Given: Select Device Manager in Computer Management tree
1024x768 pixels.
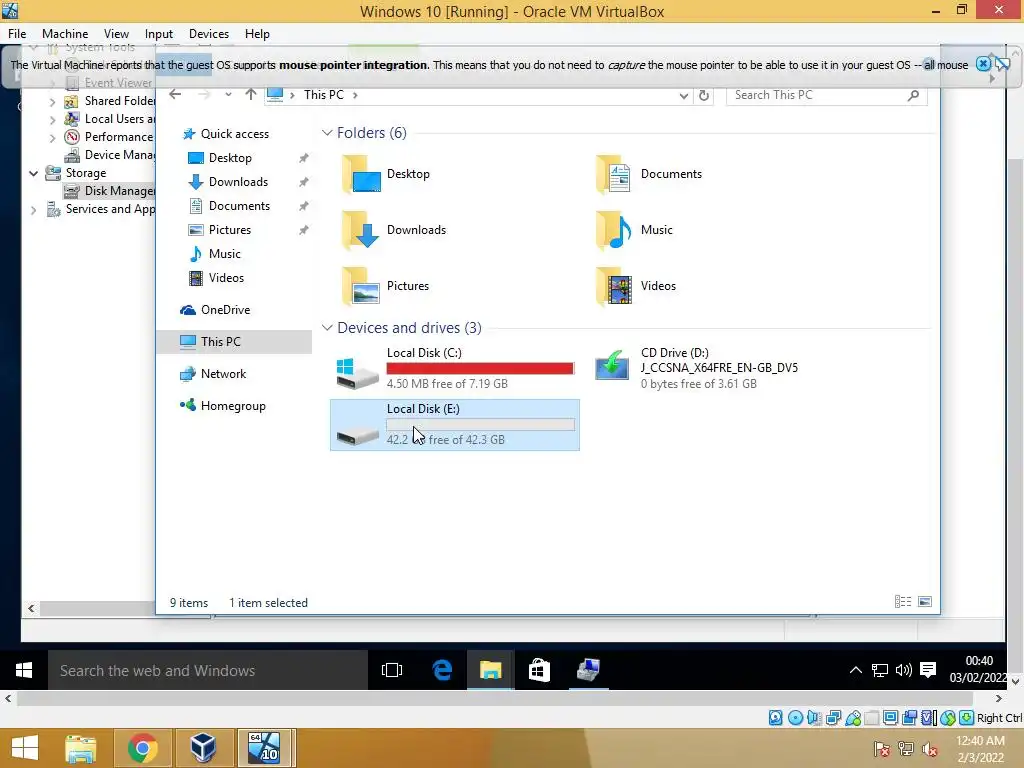Looking at the screenshot, I should tap(108, 155).
